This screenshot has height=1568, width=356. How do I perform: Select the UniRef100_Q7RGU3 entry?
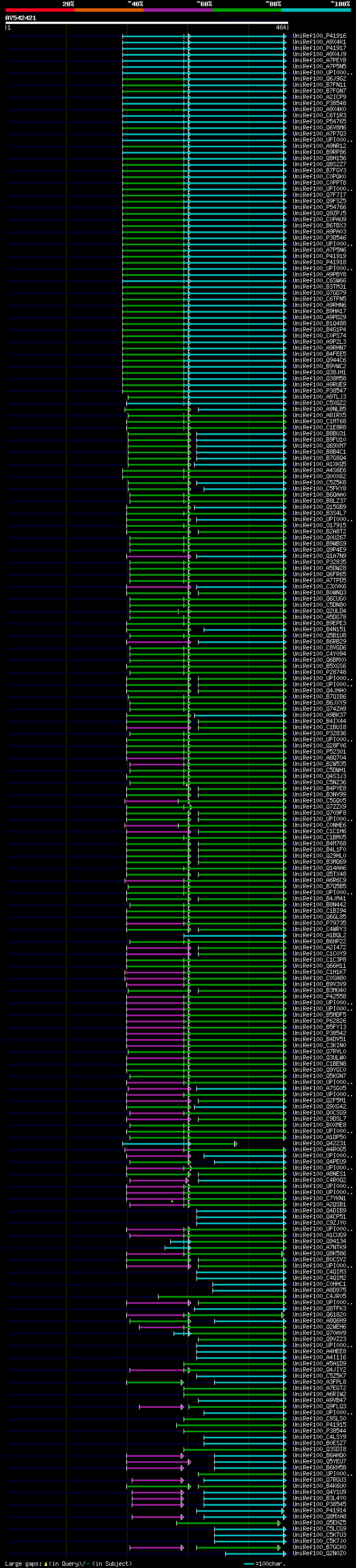coord(319,1480)
